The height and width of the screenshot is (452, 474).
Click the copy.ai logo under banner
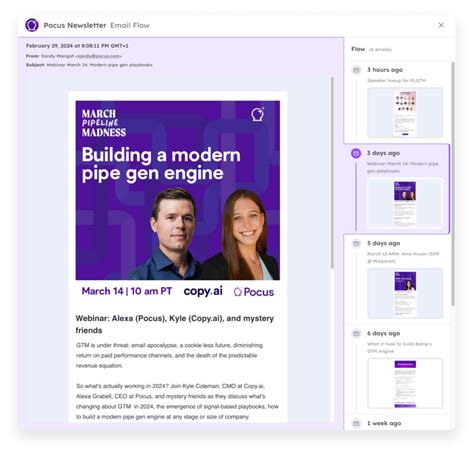(203, 291)
